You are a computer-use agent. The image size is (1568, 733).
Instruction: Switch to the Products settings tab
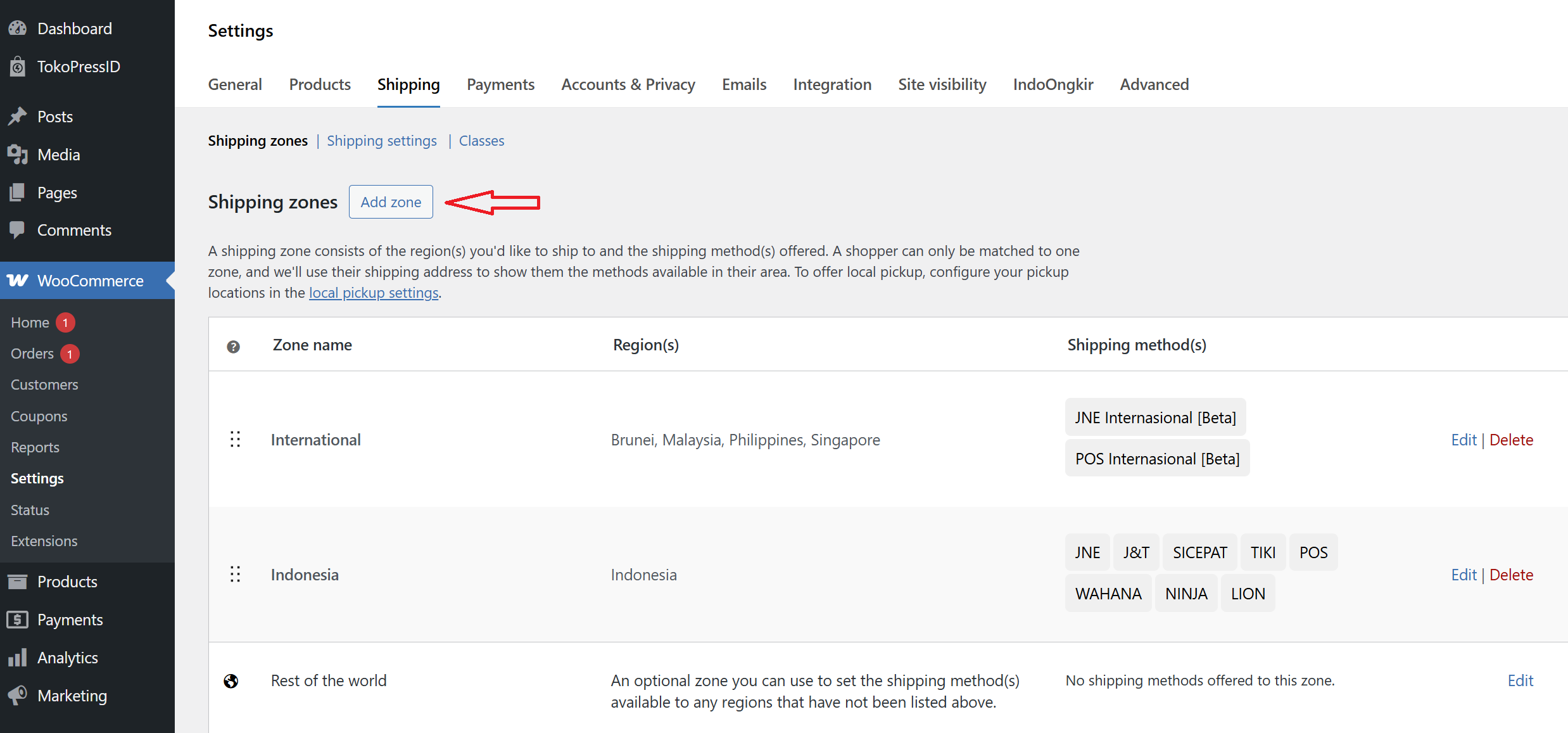(320, 84)
